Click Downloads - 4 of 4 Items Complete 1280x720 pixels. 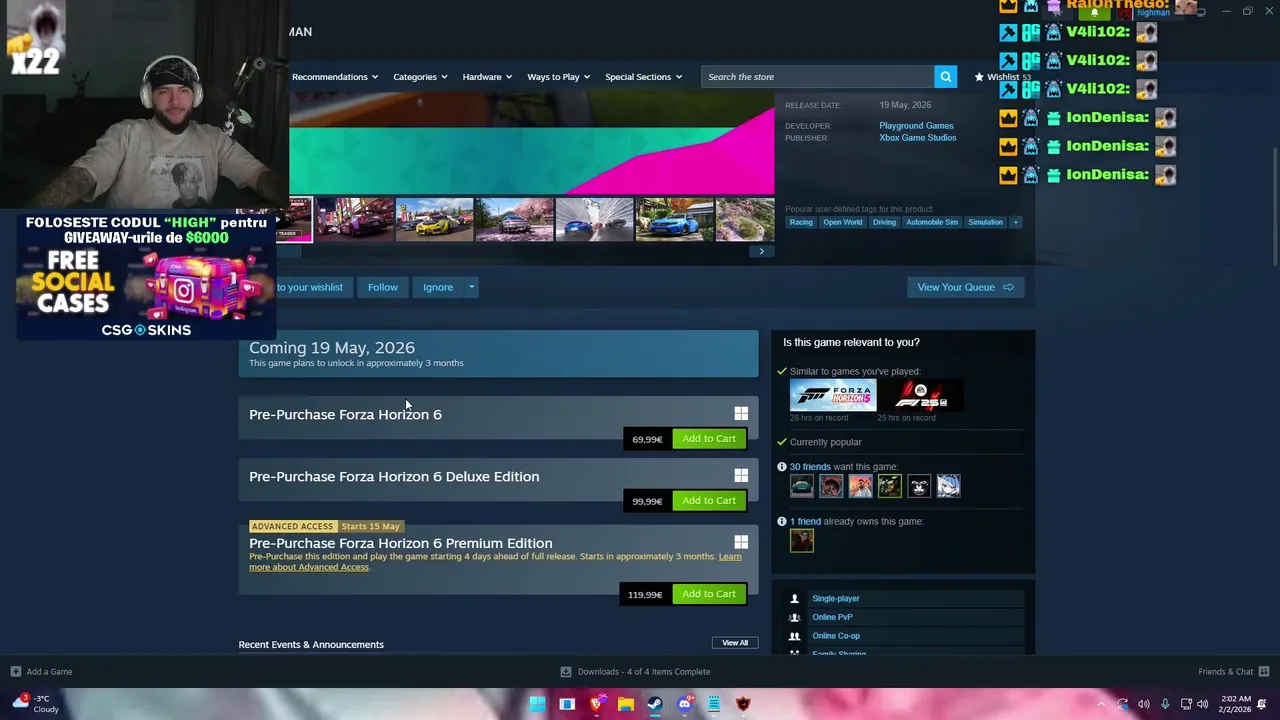[644, 672]
